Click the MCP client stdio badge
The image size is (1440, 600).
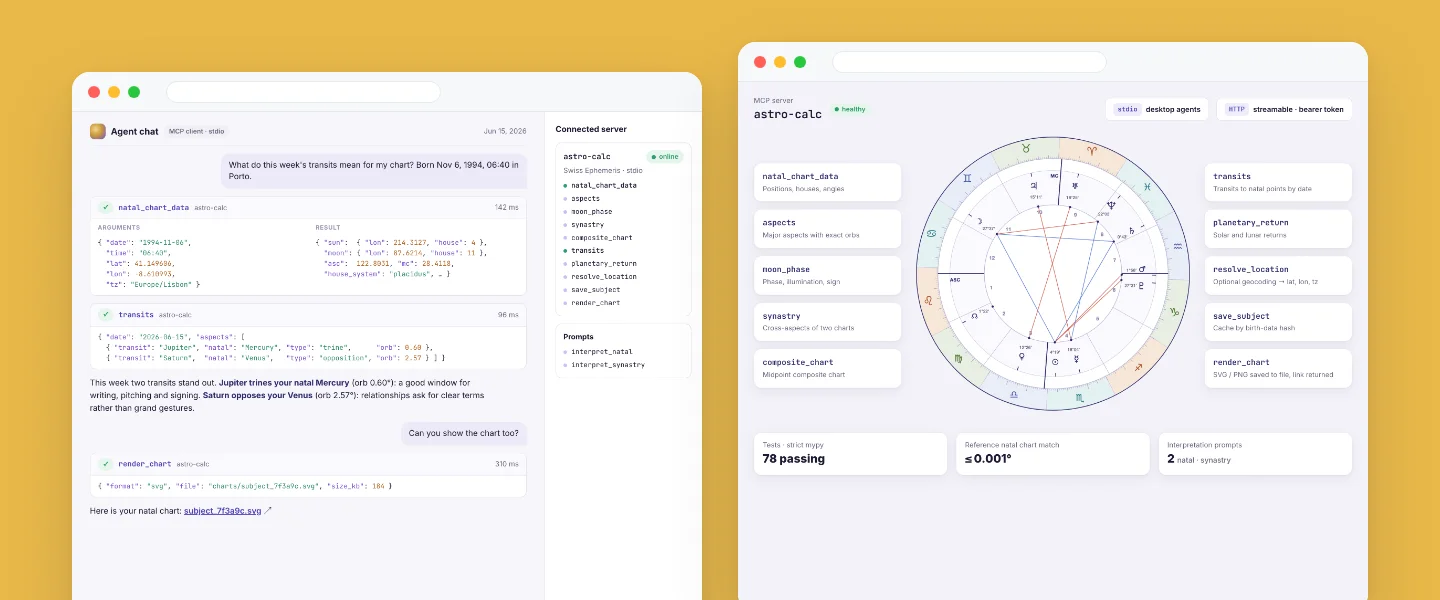pos(196,131)
